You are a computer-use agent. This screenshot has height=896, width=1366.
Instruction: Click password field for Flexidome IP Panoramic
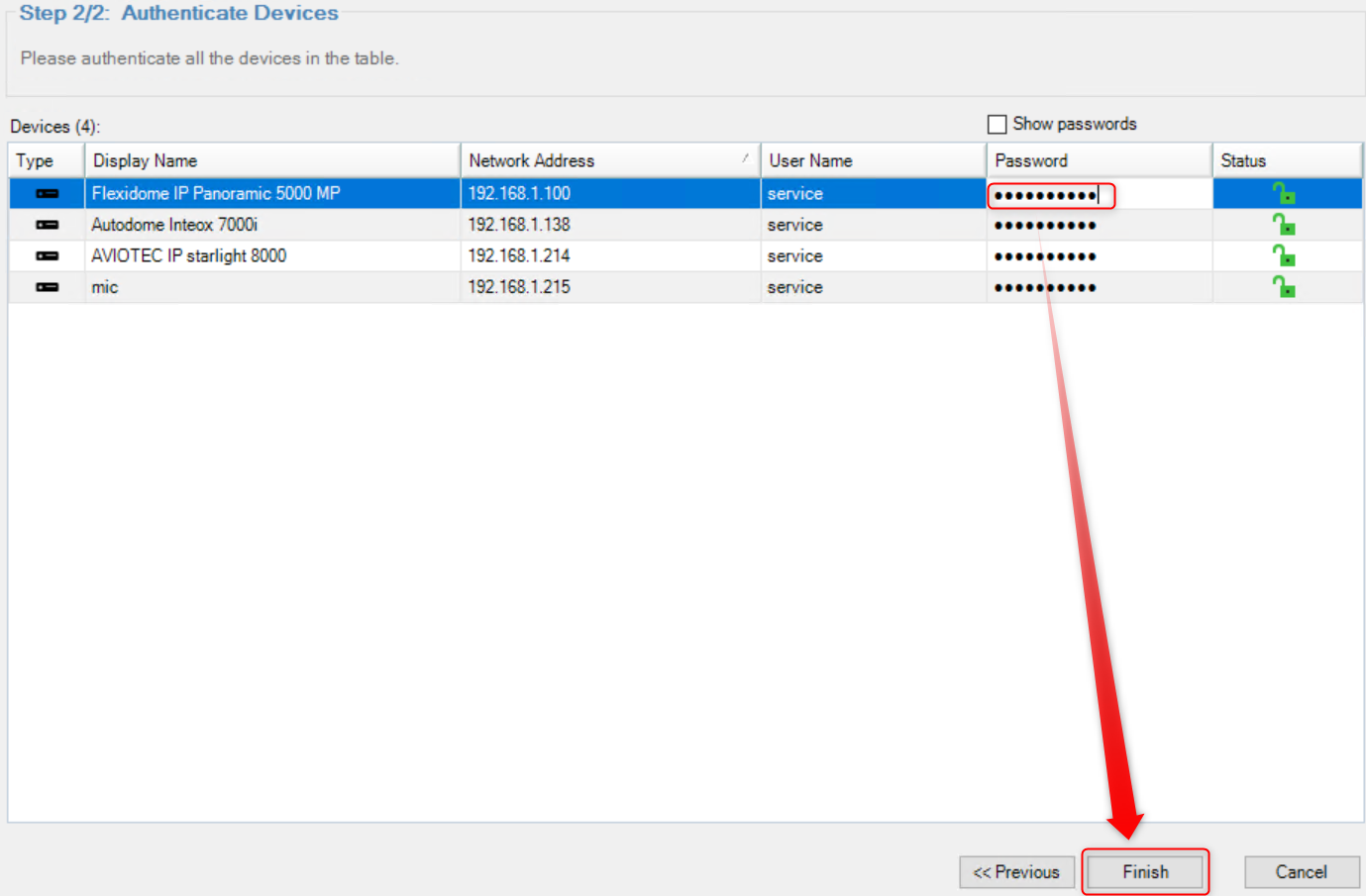tap(1050, 195)
